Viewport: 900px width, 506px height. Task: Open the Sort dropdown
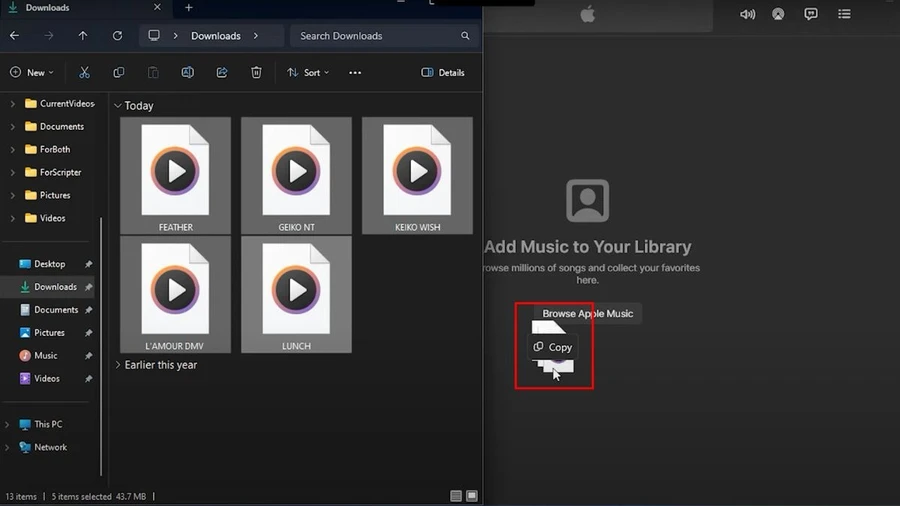[308, 72]
